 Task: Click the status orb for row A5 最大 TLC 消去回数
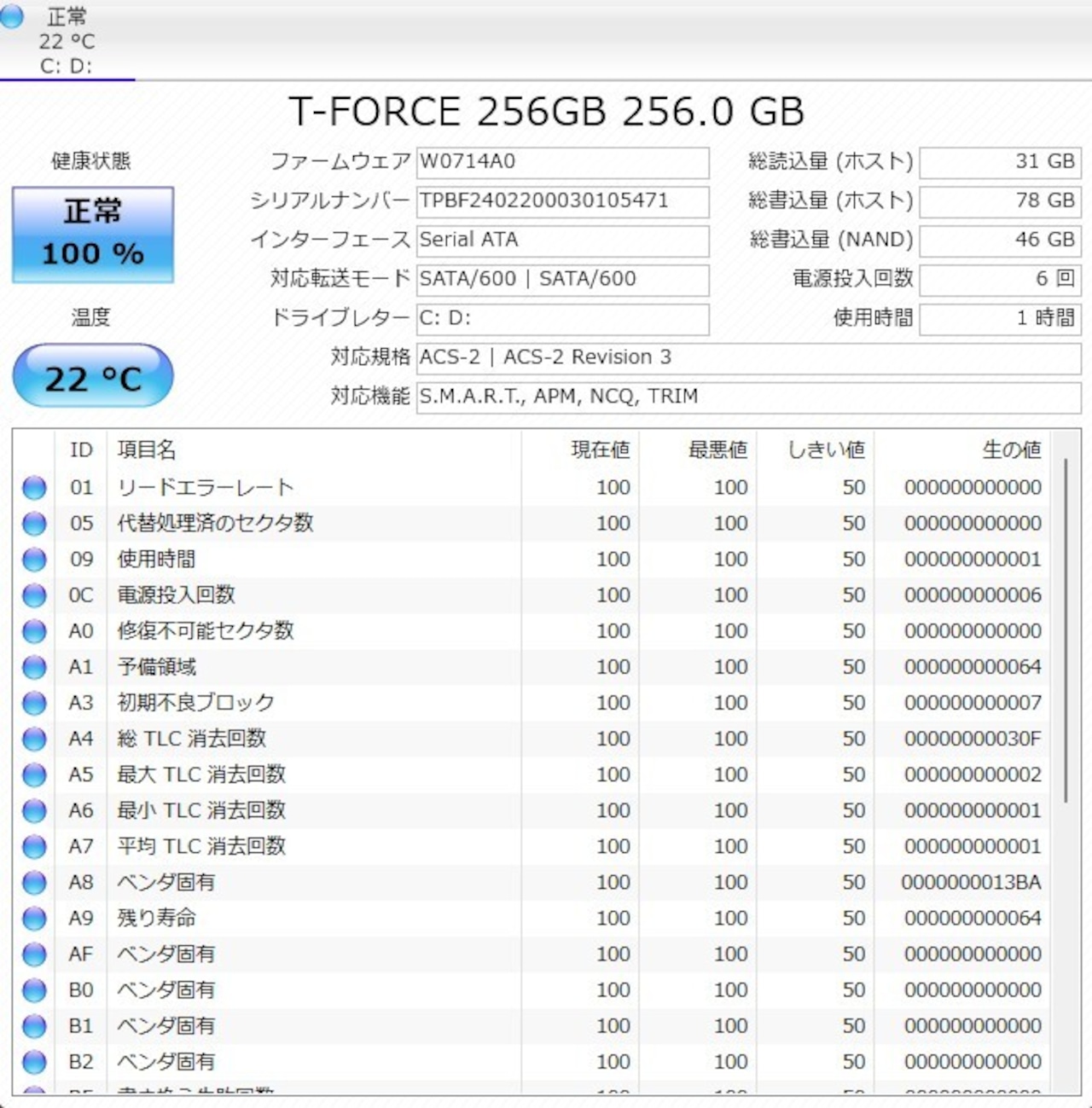34,774
